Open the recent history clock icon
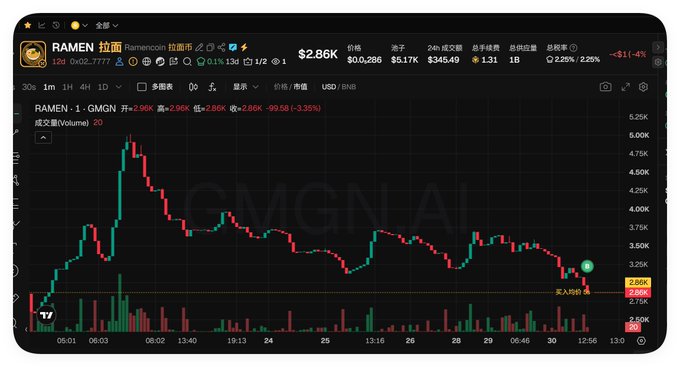The width and height of the screenshot is (680, 367). (x=56, y=25)
